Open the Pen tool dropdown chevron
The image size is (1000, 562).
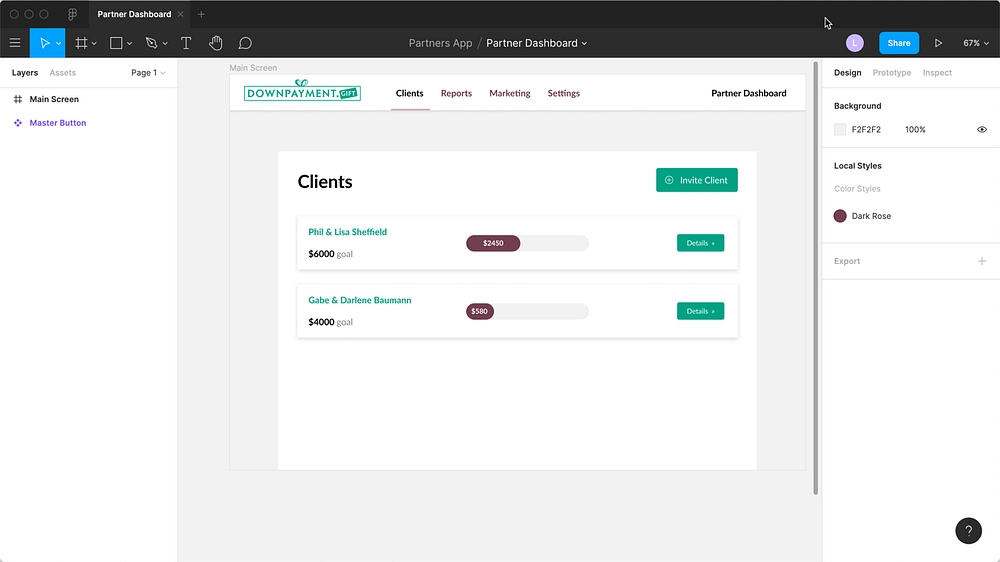[165, 43]
